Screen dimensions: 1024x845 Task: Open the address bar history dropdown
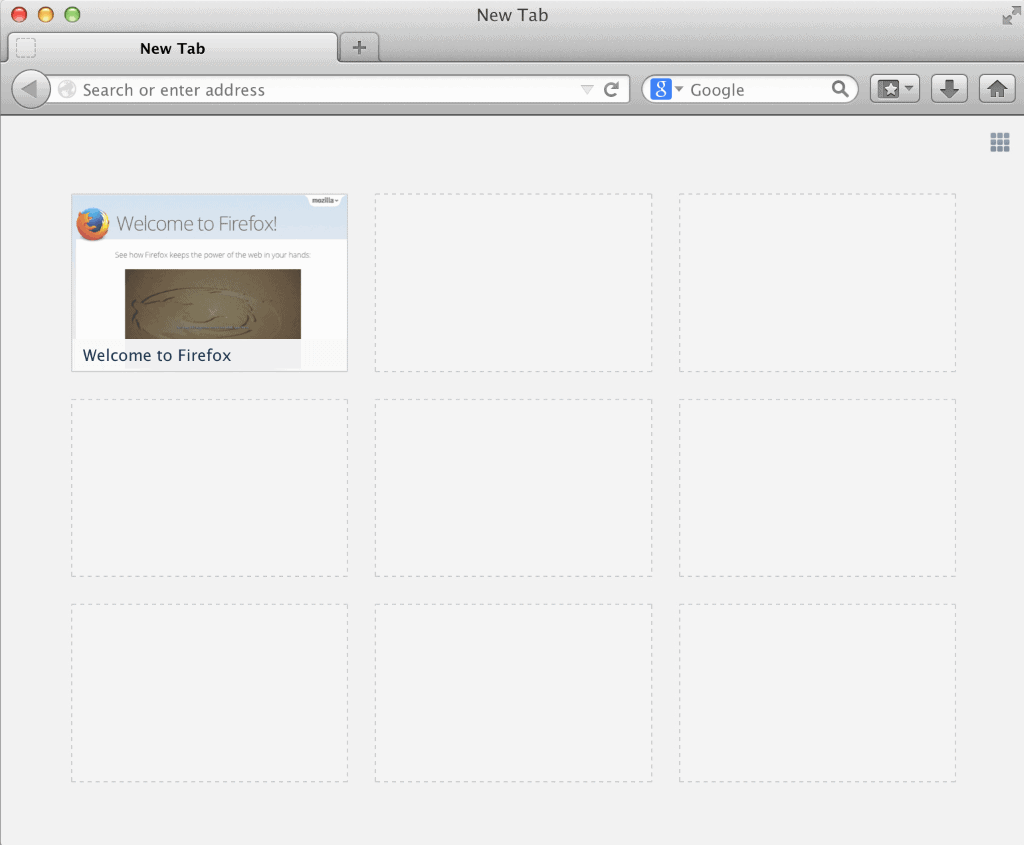click(588, 89)
